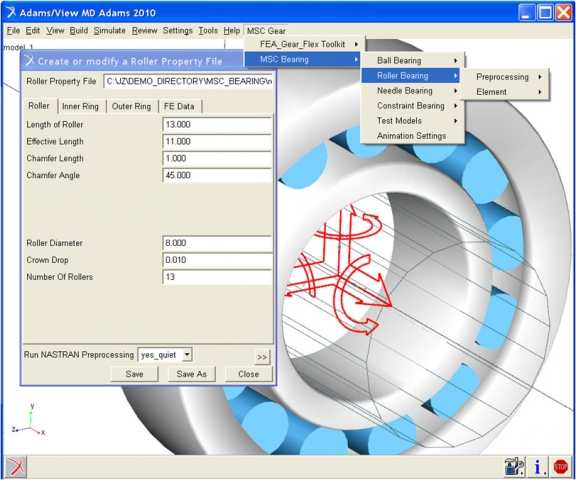Click the Roller Property File path field
Viewport: 576px width, 480px height.
(x=188, y=81)
